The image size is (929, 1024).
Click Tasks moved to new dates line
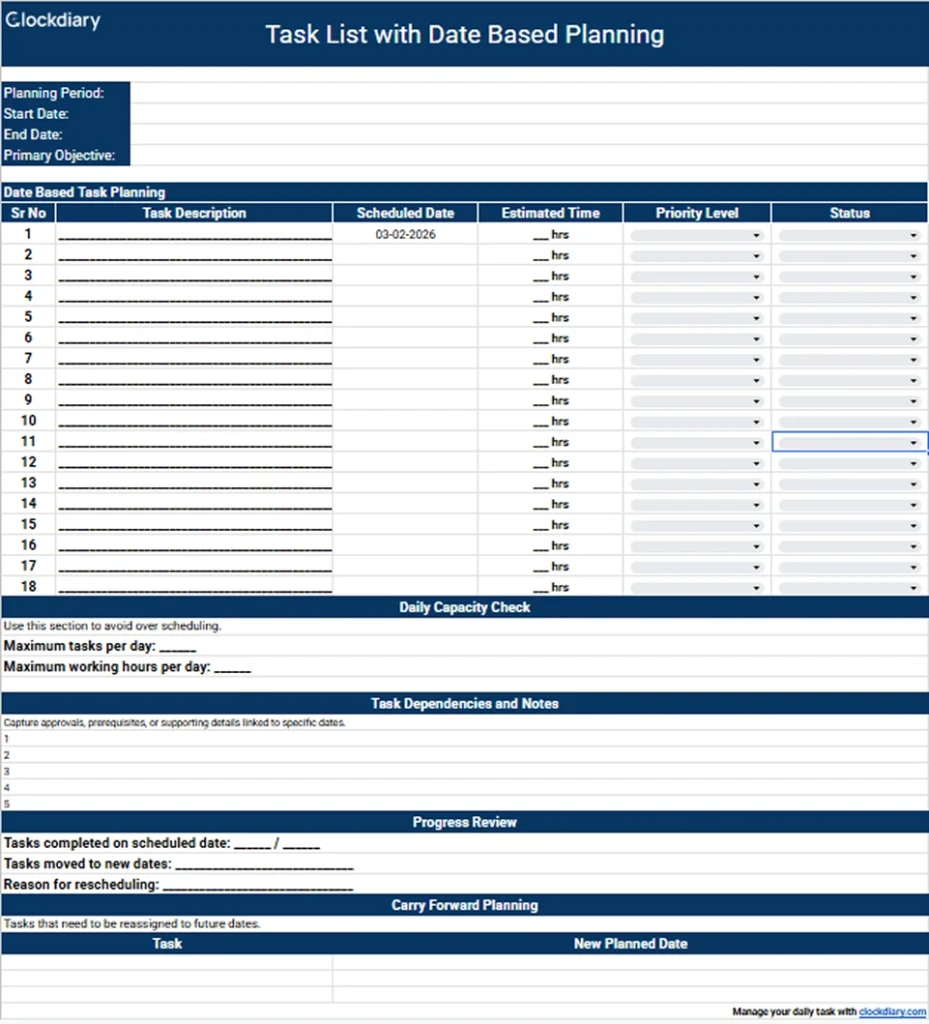[x=178, y=864]
